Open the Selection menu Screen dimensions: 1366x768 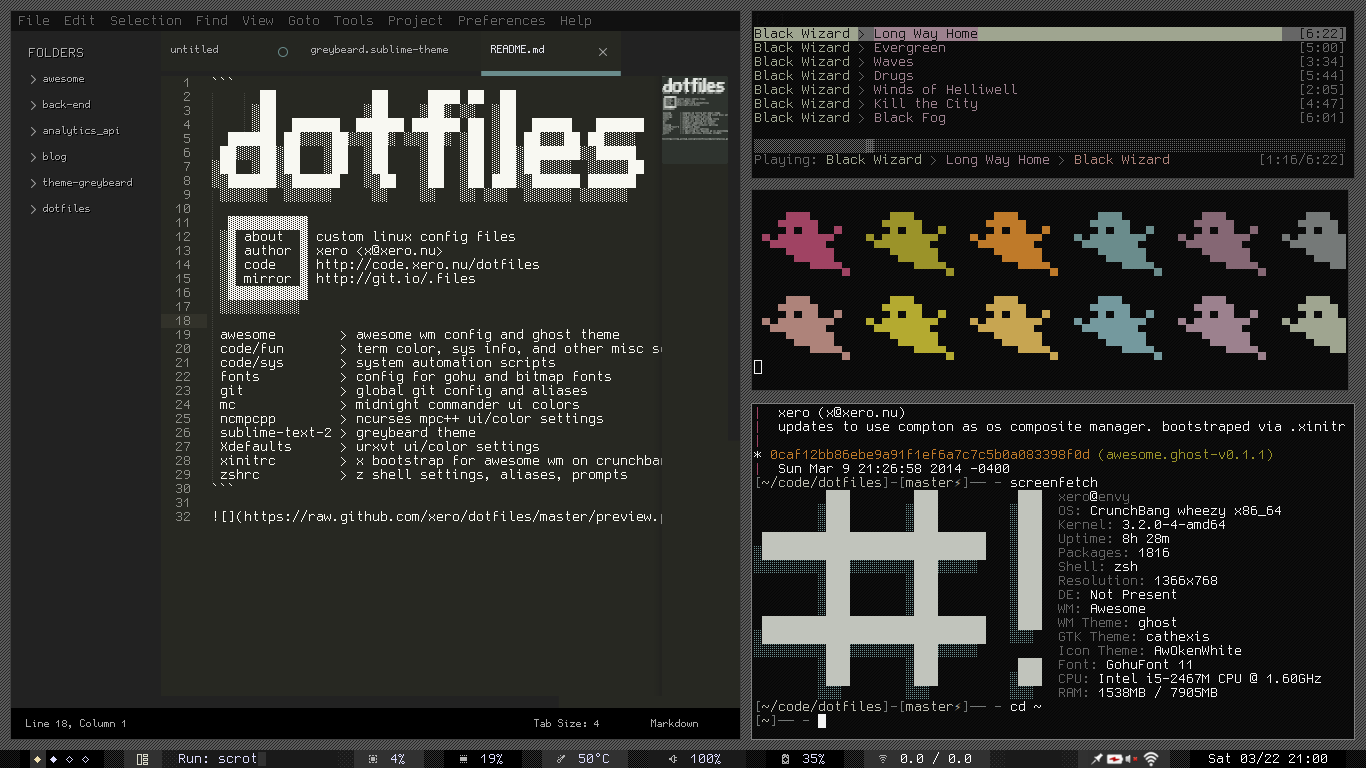tap(146, 20)
